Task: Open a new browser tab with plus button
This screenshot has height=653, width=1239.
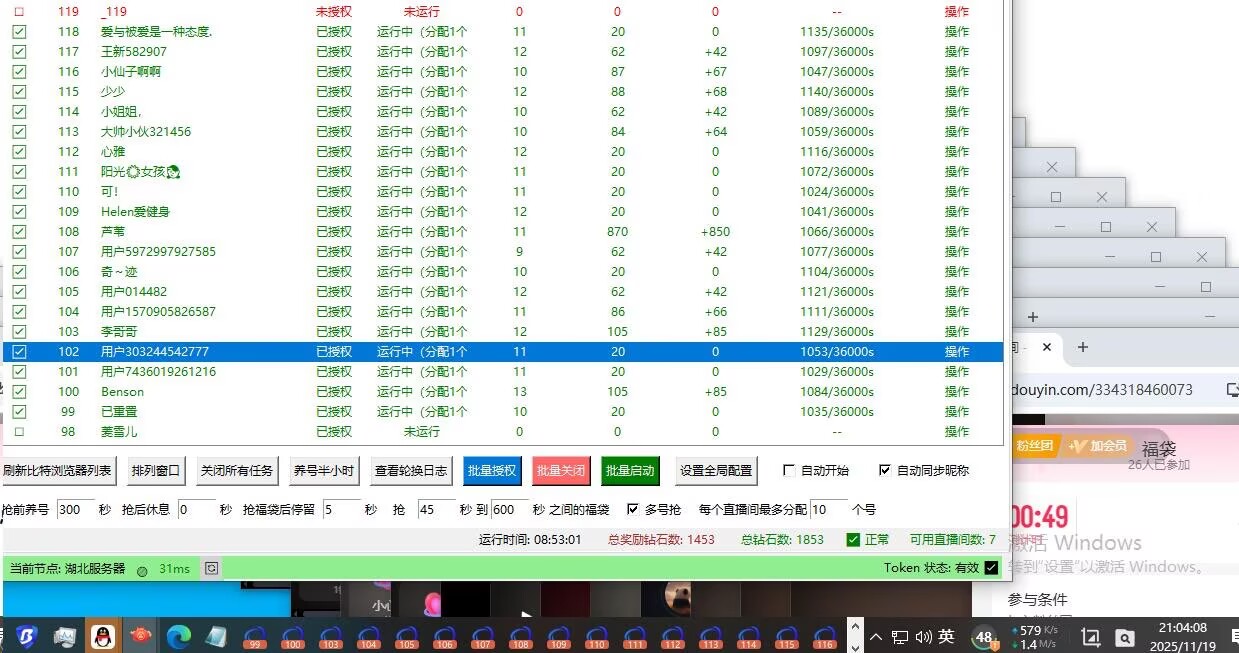Action: [1083, 347]
